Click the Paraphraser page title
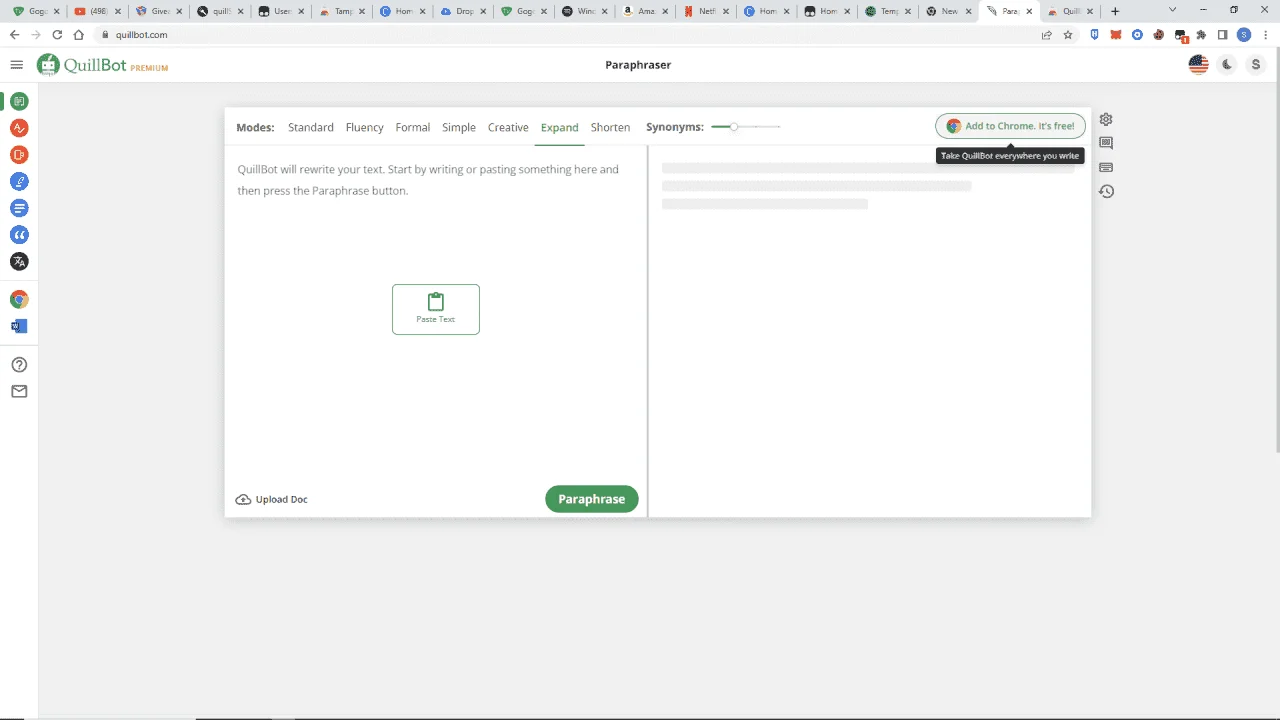The image size is (1280, 720). click(x=638, y=65)
